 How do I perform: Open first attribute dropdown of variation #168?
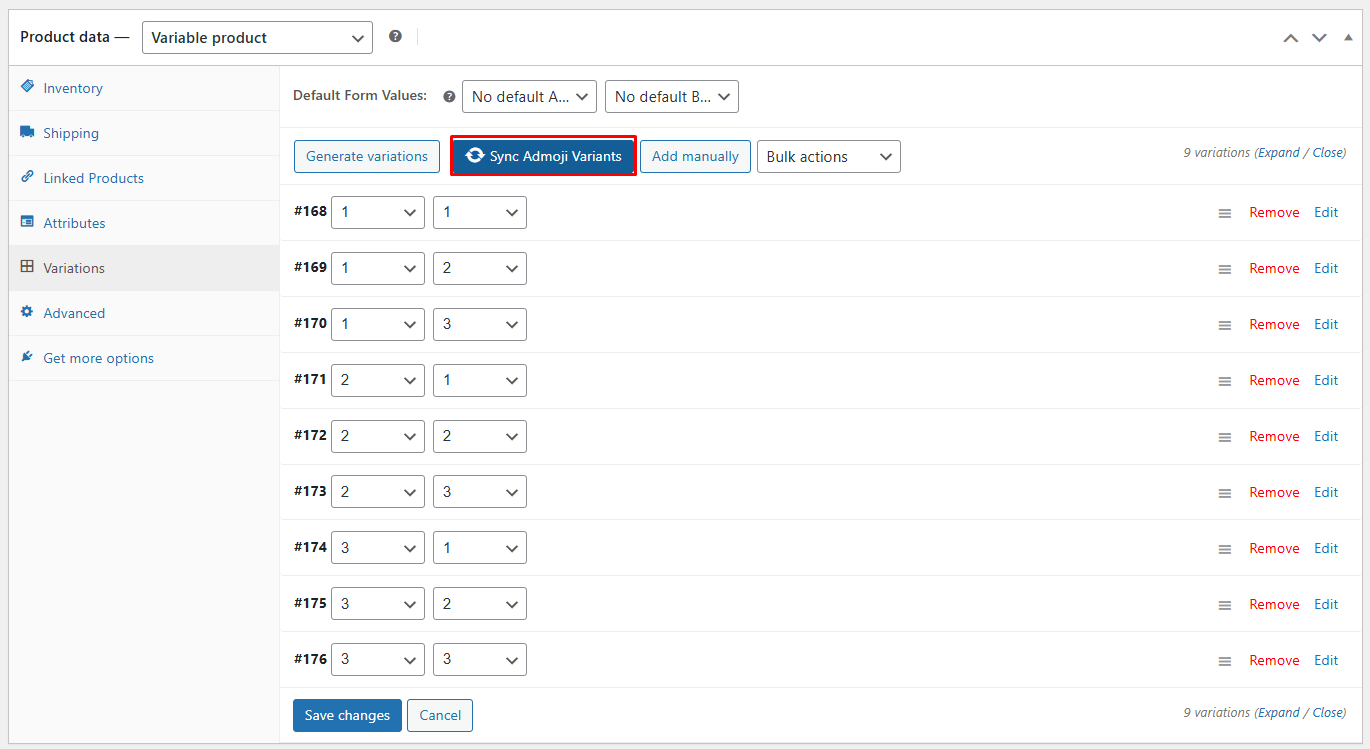coord(378,212)
